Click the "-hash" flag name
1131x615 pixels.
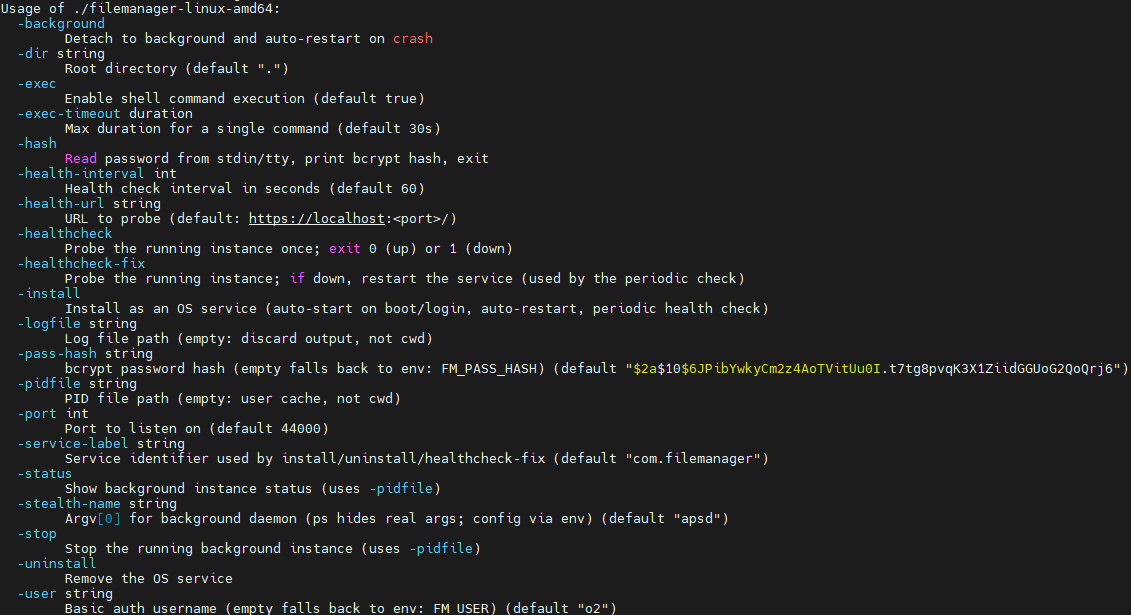click(x=37, y=143)
